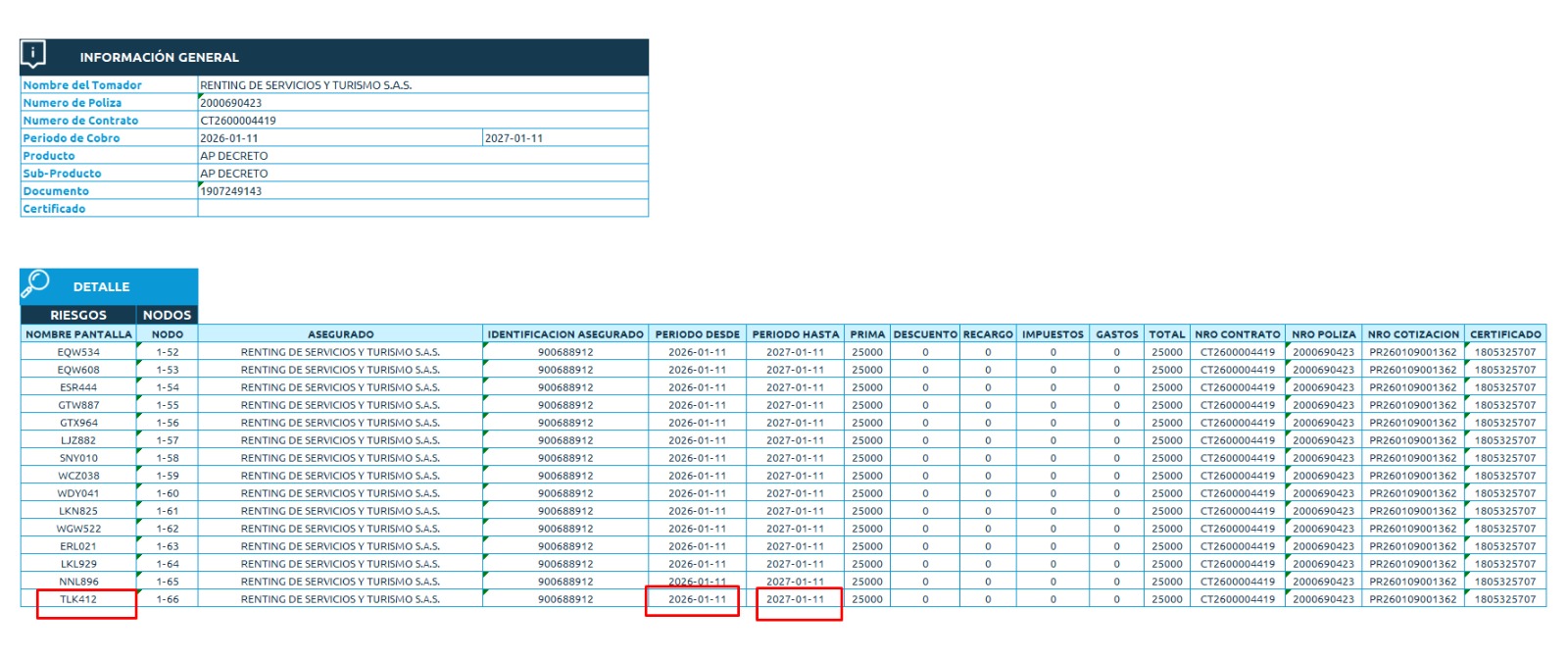Click the PERIODO DESDE column header
1568x661 pixels.
click(x=697, y=334)
